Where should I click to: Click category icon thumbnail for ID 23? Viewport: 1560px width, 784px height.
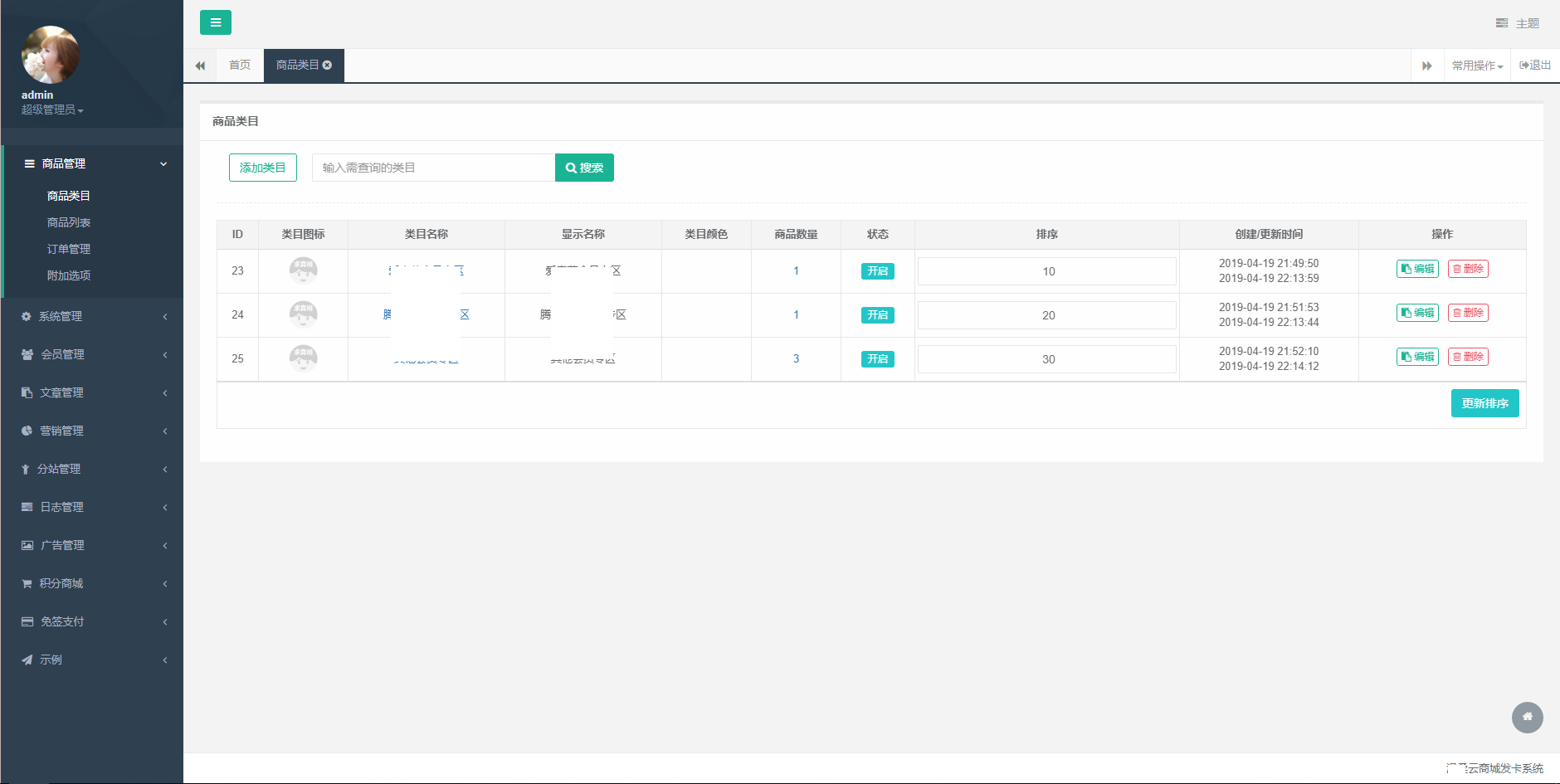coord(303,270)
